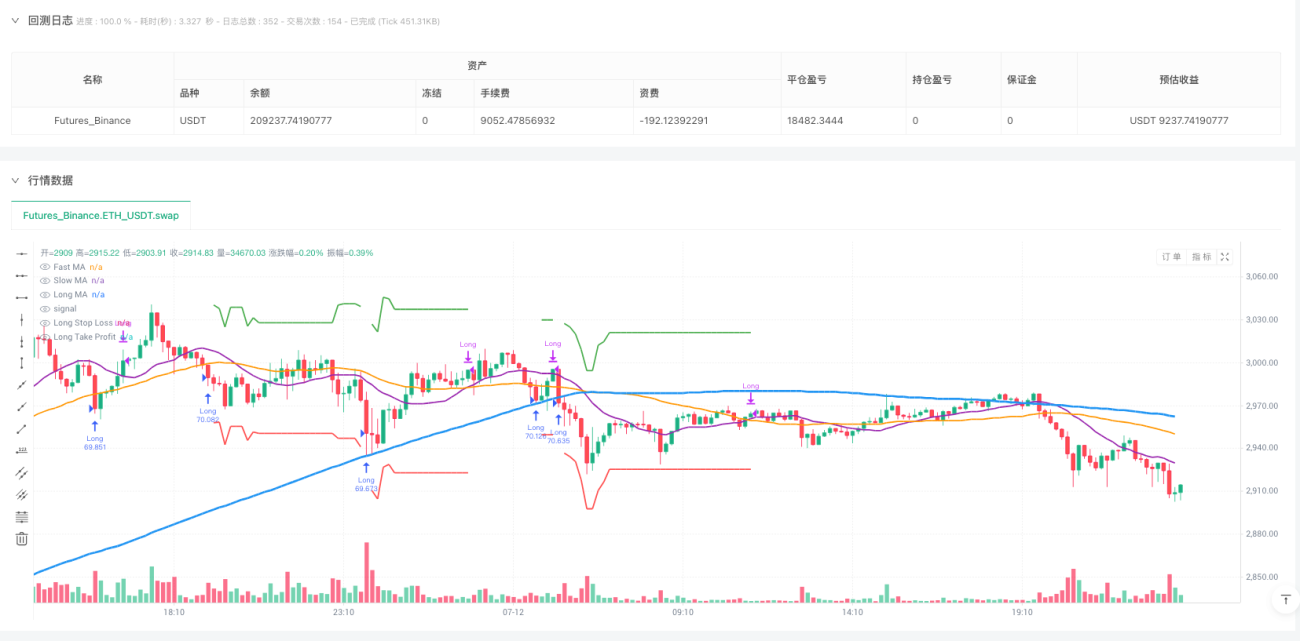Toggle visibility of Slow MA
The height and width of the screenshot is (641, 1300).
(x=44, y=281)
